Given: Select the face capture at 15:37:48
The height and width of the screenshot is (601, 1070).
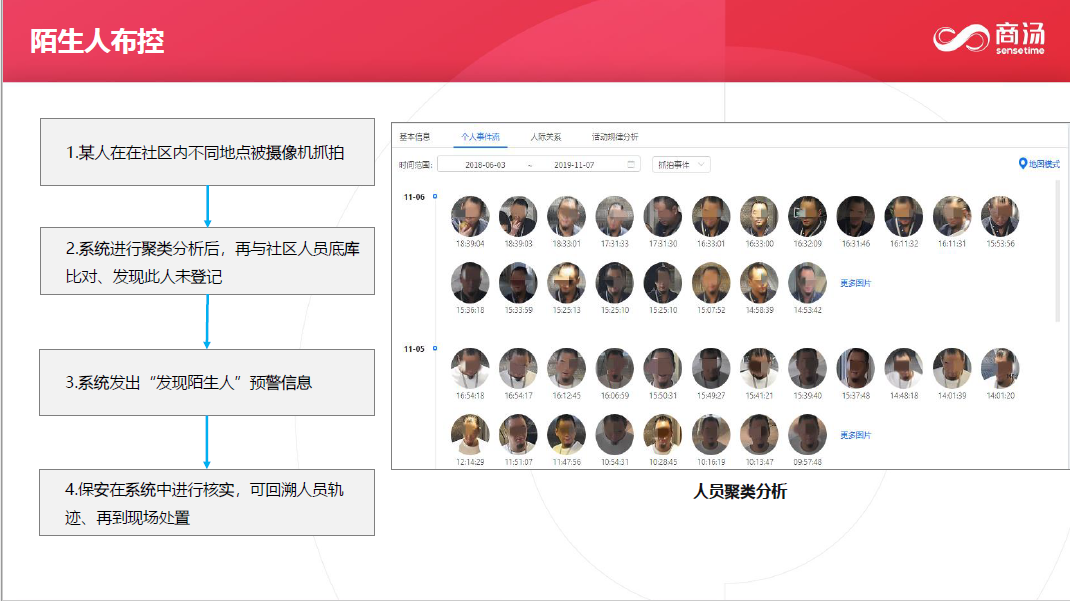Looking at the screenshot, I should pyautogui.click(x=856, y=368).
